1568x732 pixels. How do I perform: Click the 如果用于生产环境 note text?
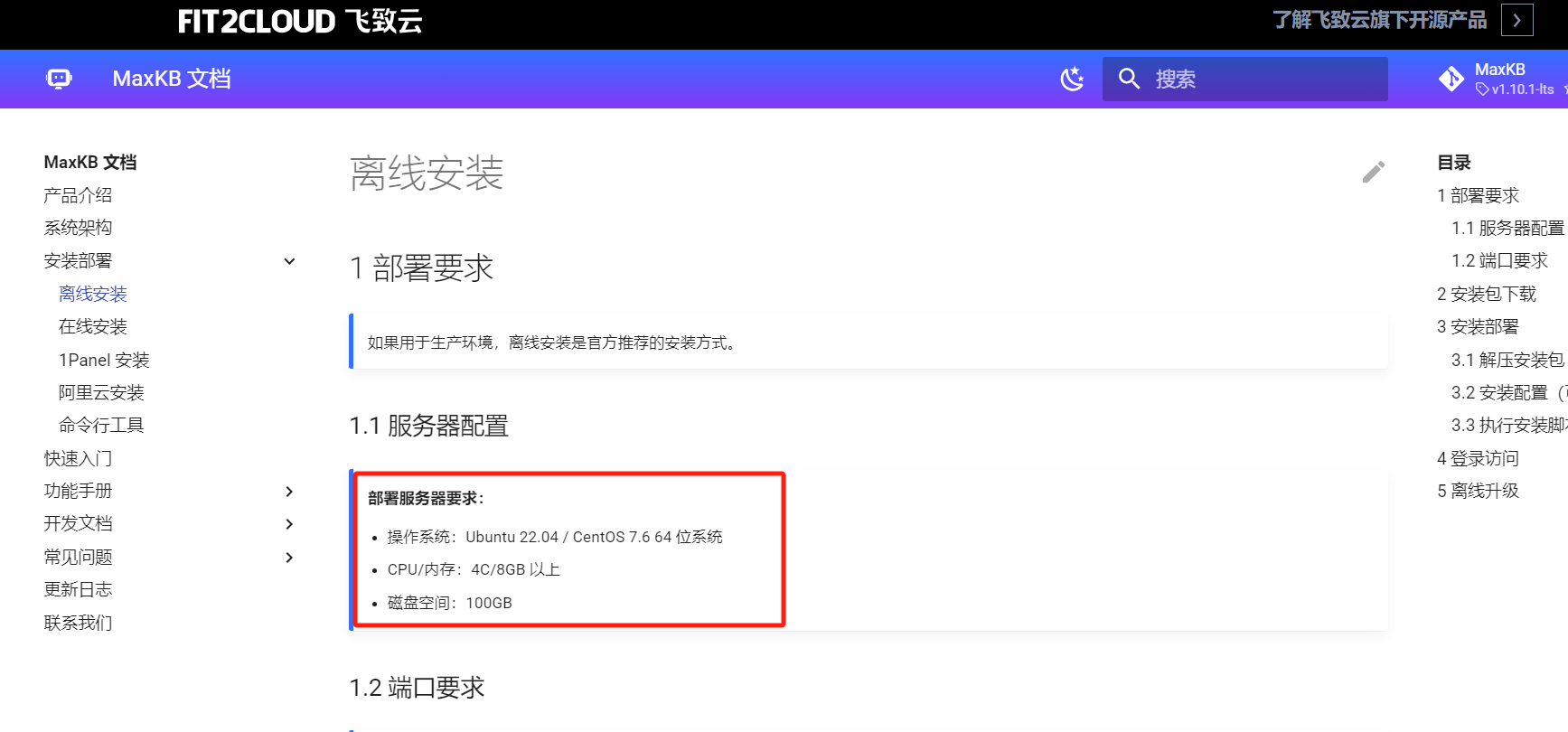pyautogui.click(x=554, y=343)
